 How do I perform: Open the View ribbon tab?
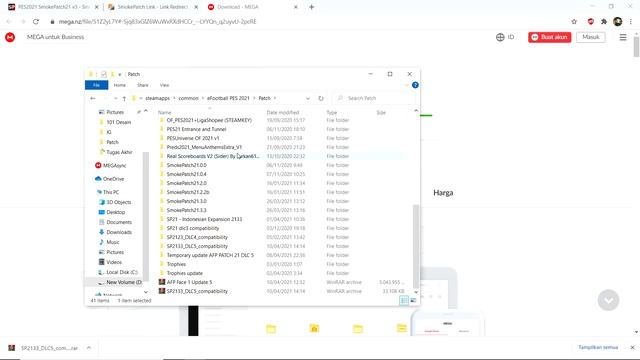164,85
